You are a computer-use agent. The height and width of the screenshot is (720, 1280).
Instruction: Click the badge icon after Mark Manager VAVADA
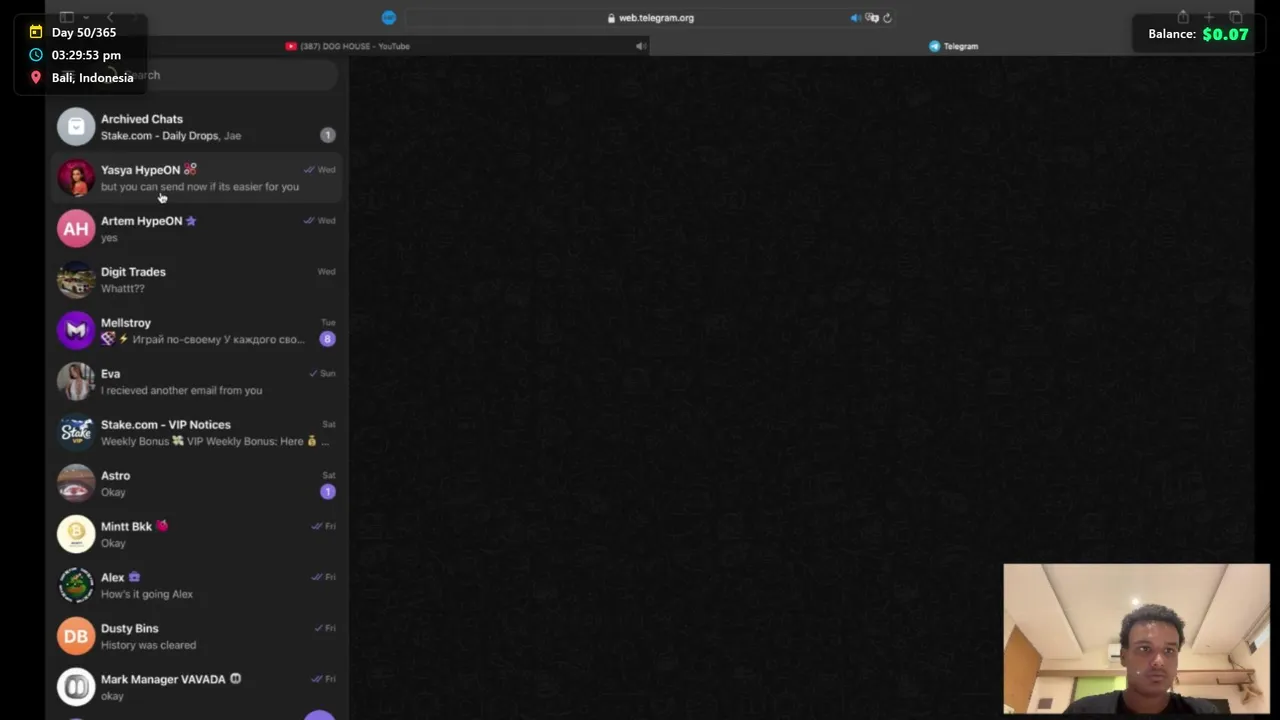click(x=236, y=679)
